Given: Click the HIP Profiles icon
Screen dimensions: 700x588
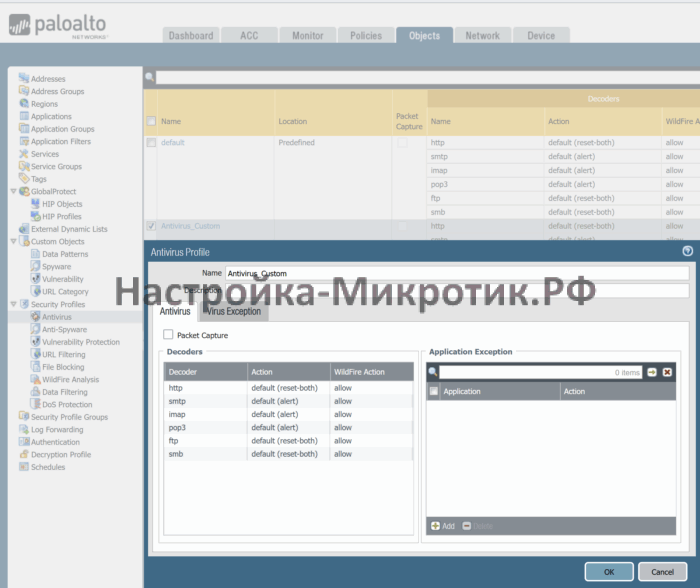Looking at the screenshot, I should [x=35, y=216].
